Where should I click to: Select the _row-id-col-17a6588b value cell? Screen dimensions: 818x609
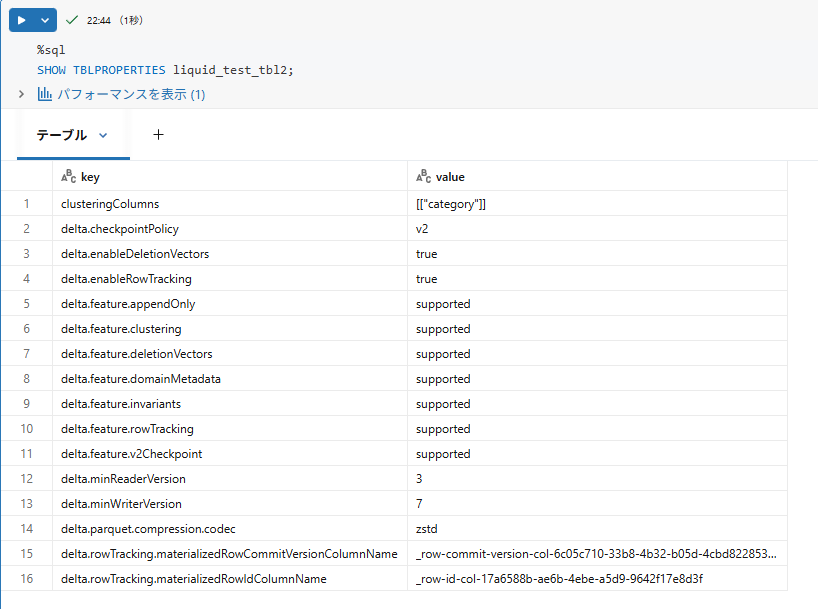[597, 579]
